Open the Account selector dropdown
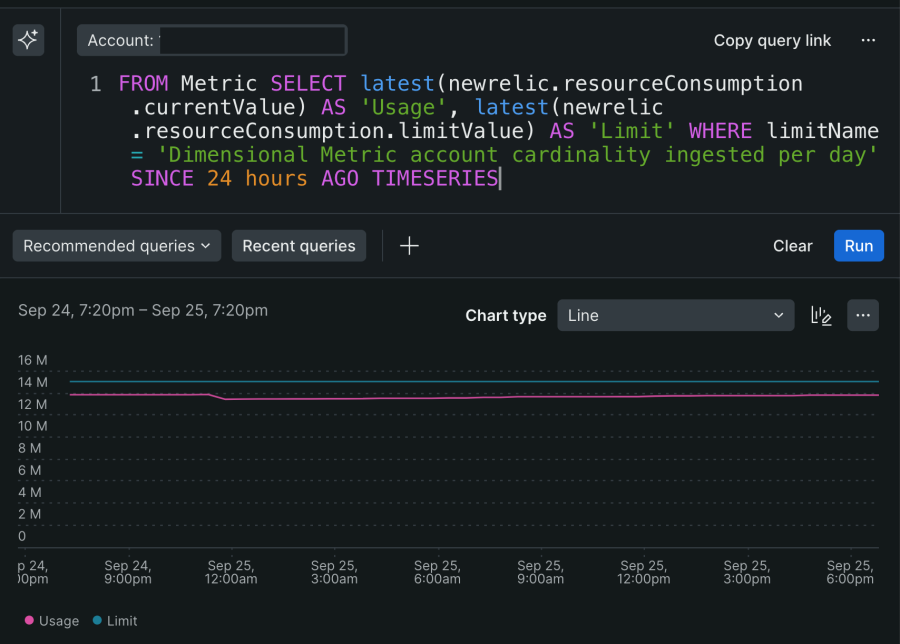 click(x=212, y=41)
